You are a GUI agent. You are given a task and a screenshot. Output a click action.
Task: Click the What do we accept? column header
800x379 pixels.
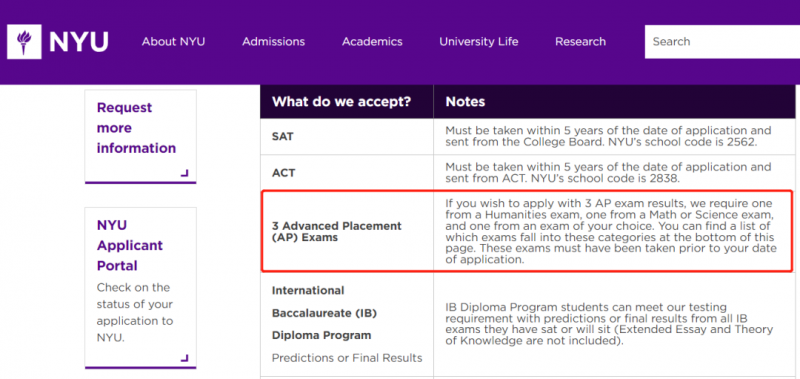(x=341, y=102)
